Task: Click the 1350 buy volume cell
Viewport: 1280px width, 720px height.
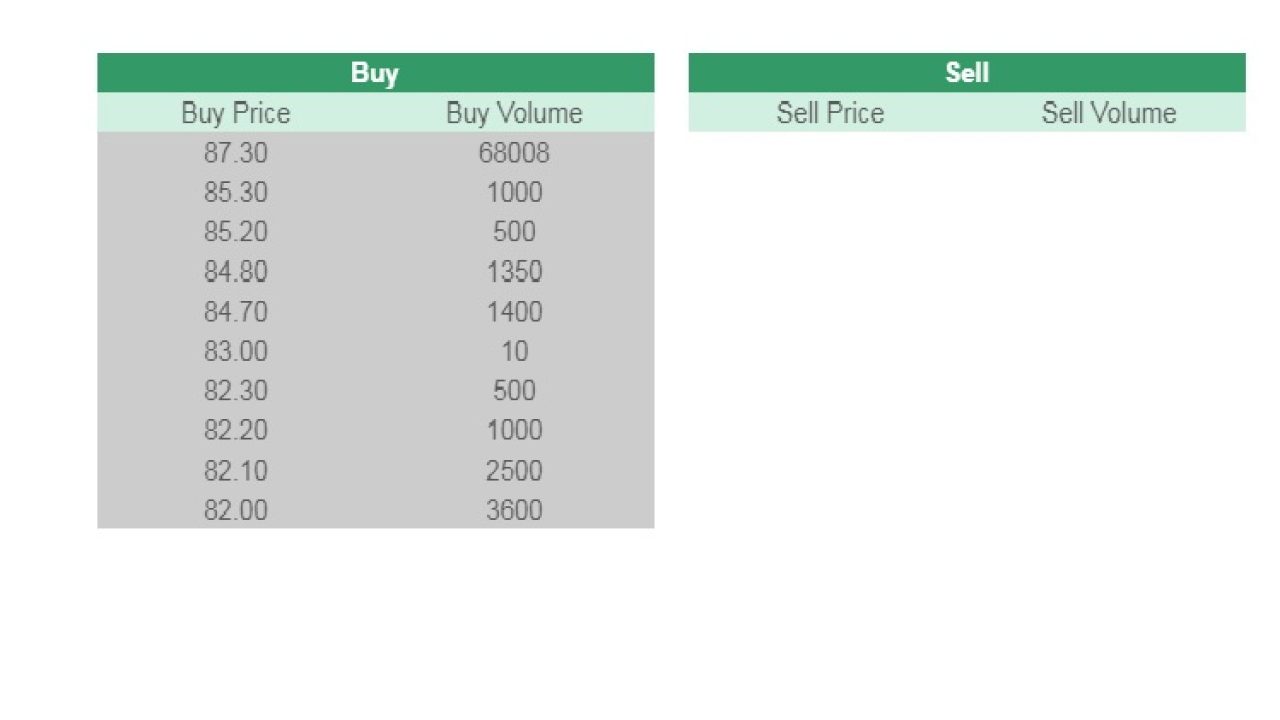Action: pyautogui.click(x=514, y=272)
